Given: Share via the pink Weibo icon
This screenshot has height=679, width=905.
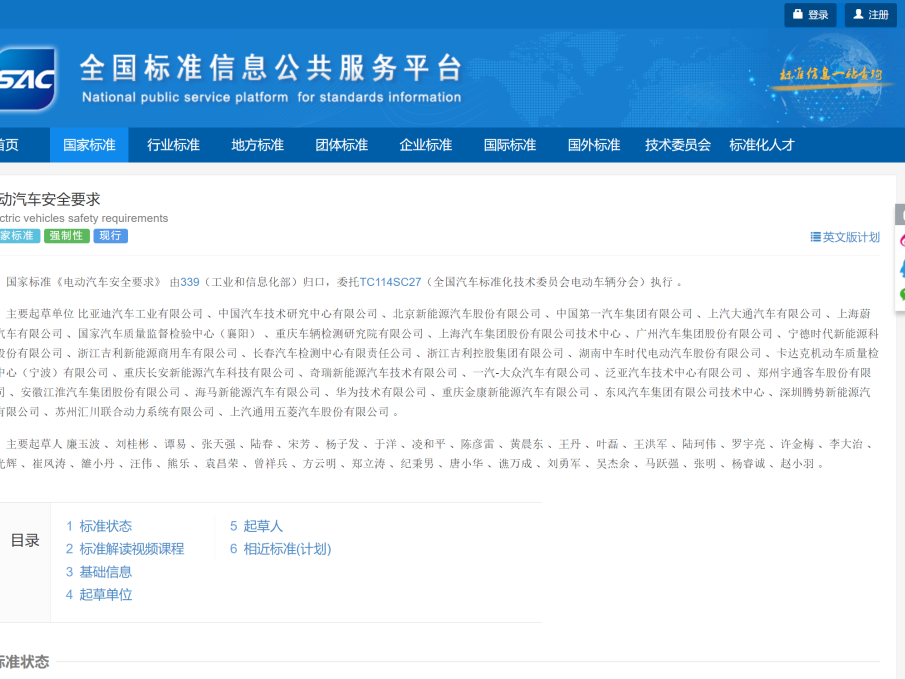Looking at the screenshot, I should point(901,241).
